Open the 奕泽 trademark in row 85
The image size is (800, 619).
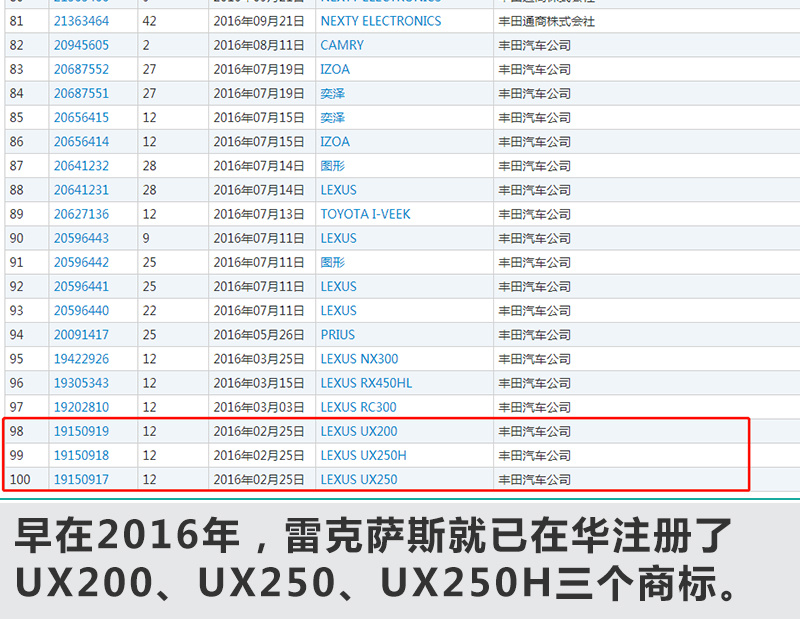coord(333,118)
